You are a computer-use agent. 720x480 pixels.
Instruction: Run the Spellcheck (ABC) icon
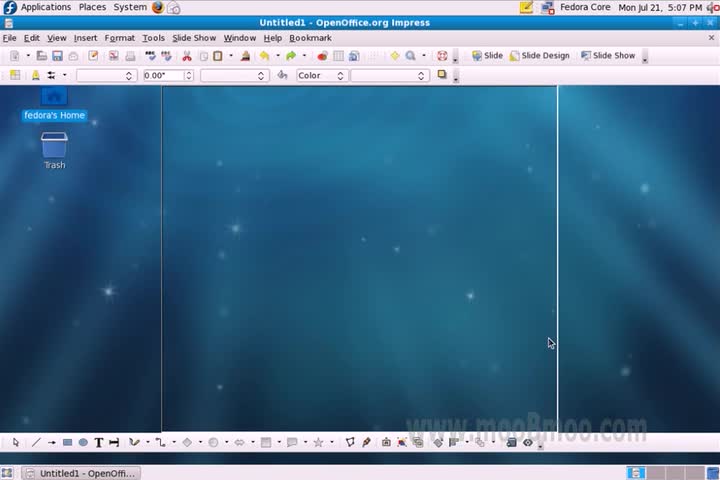[150, 56]
